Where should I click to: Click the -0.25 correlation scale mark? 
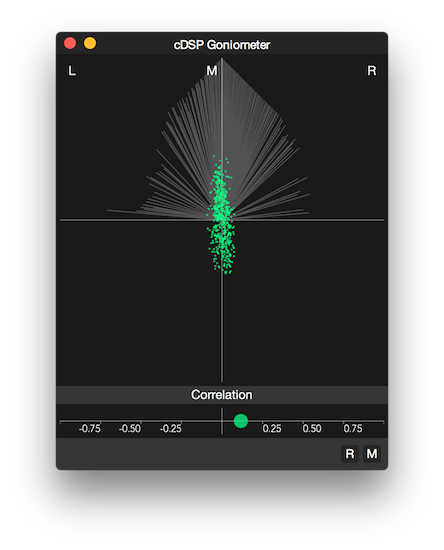pyautogui.click(x=171, y=429)
